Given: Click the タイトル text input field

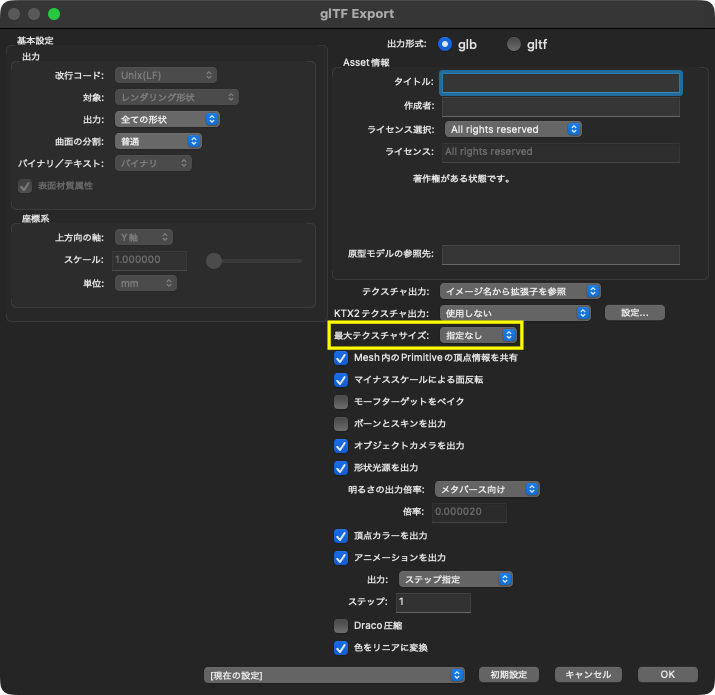Looking at the screenshot, I should click(561, 82).
